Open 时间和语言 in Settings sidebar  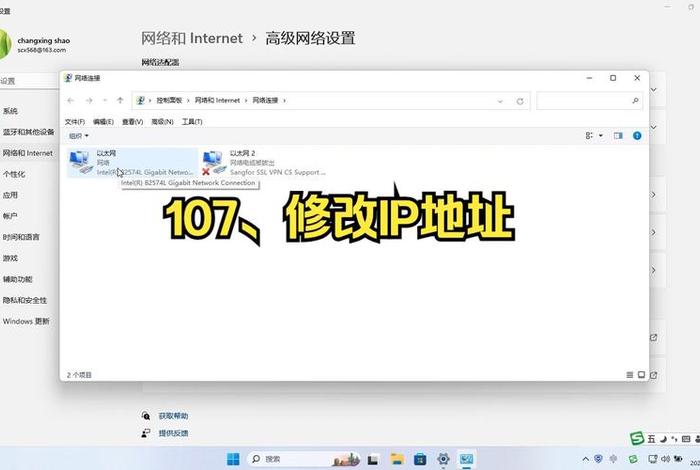click(21, 237)
